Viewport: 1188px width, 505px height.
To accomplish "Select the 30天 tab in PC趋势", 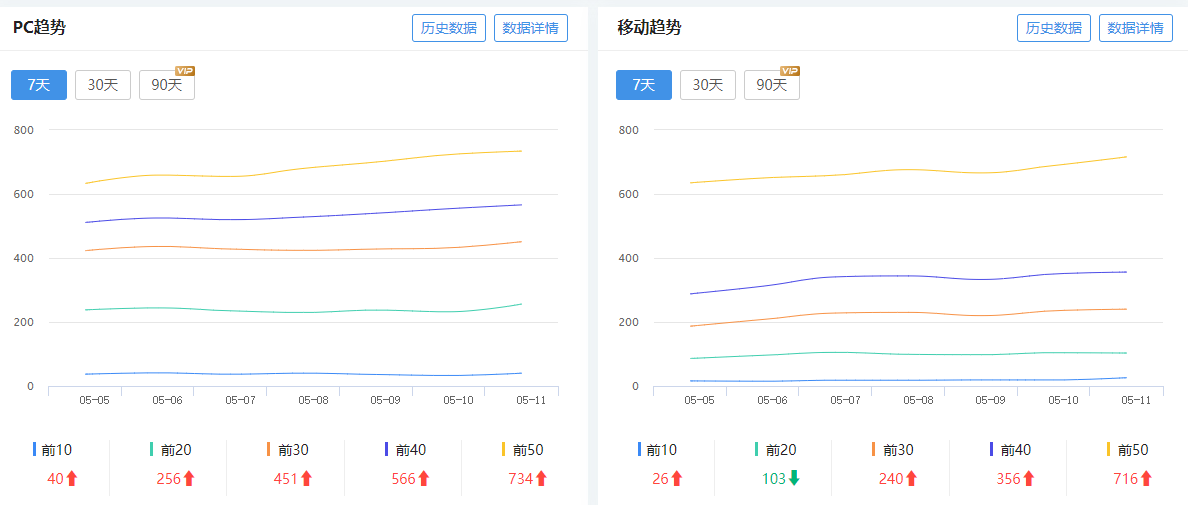I will point(103,85).
